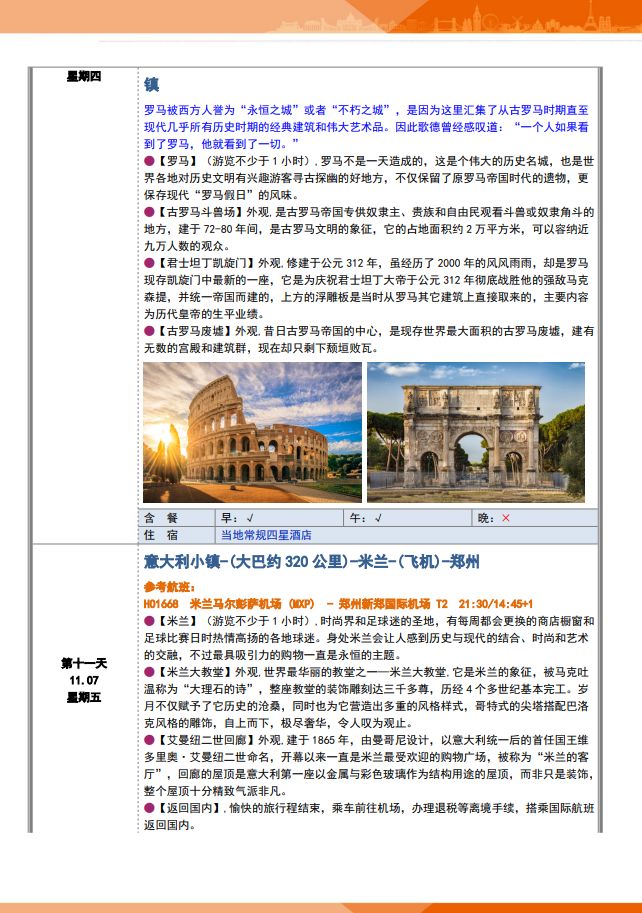Click the breakfast cell 早:√
The image size is (642, 913).
tap(280, 518)
